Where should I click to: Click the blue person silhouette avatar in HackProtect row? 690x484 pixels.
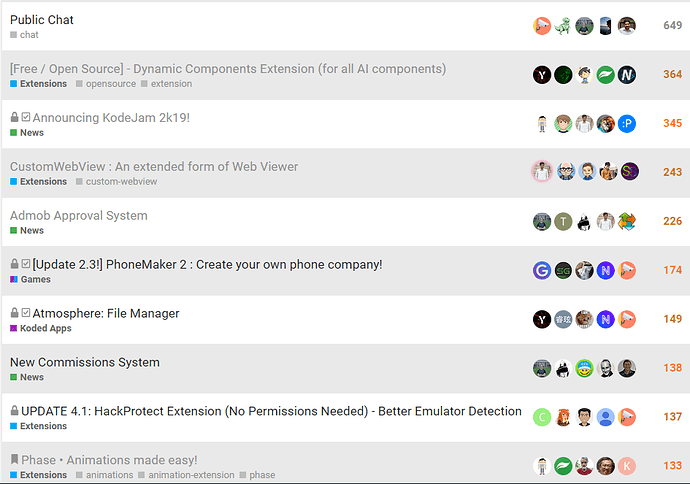pos(606,417)
